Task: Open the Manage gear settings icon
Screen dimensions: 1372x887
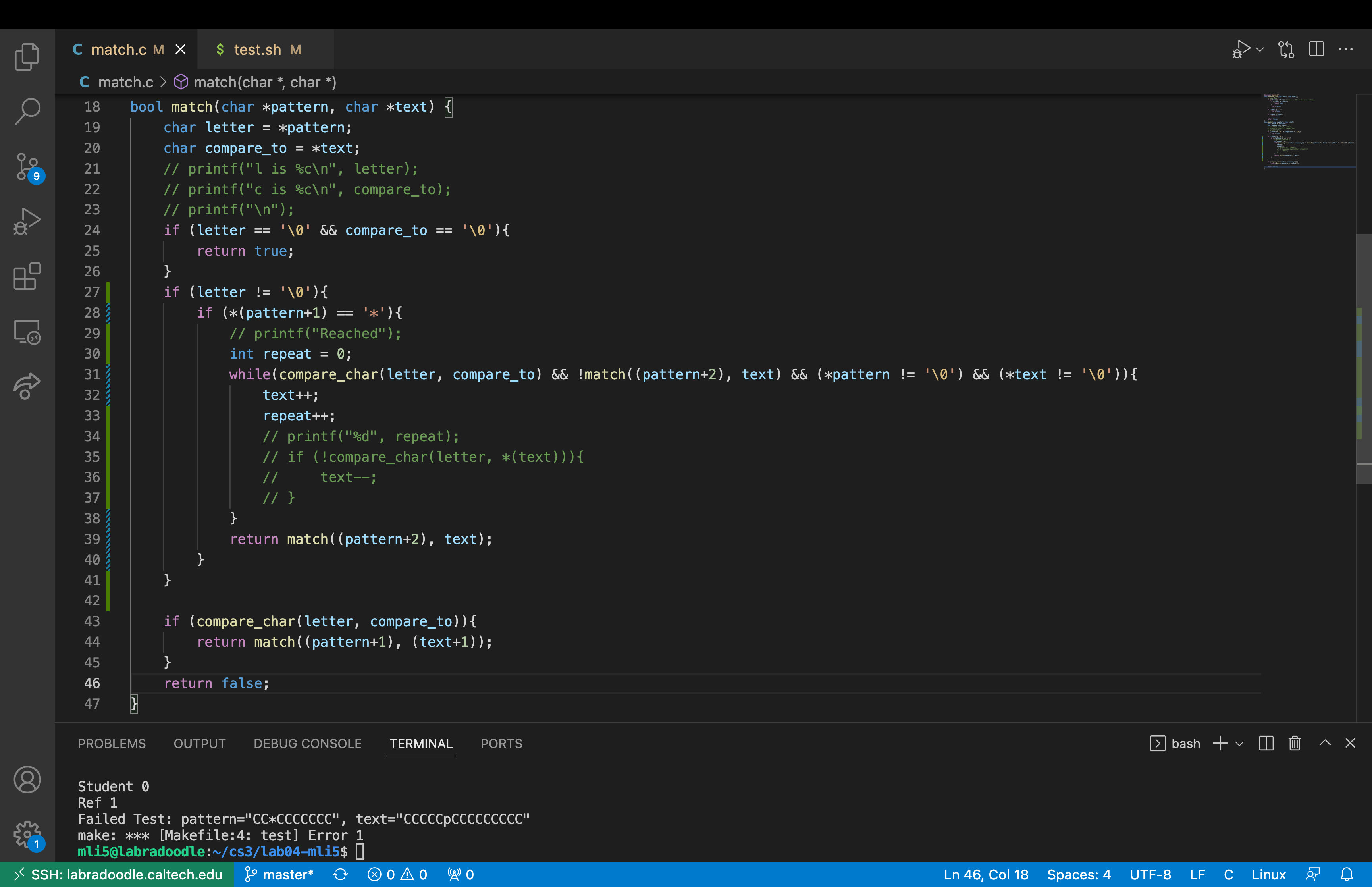Action: coord(27,834)
